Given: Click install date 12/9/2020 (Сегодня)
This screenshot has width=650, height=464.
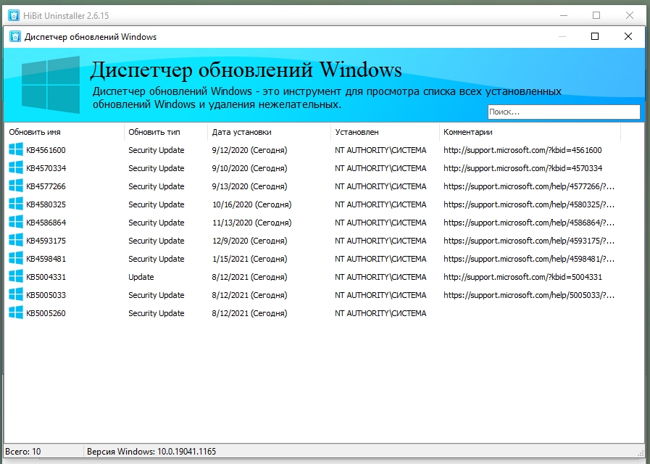Looking at the screenshot, I should click(x=250, y=241).
